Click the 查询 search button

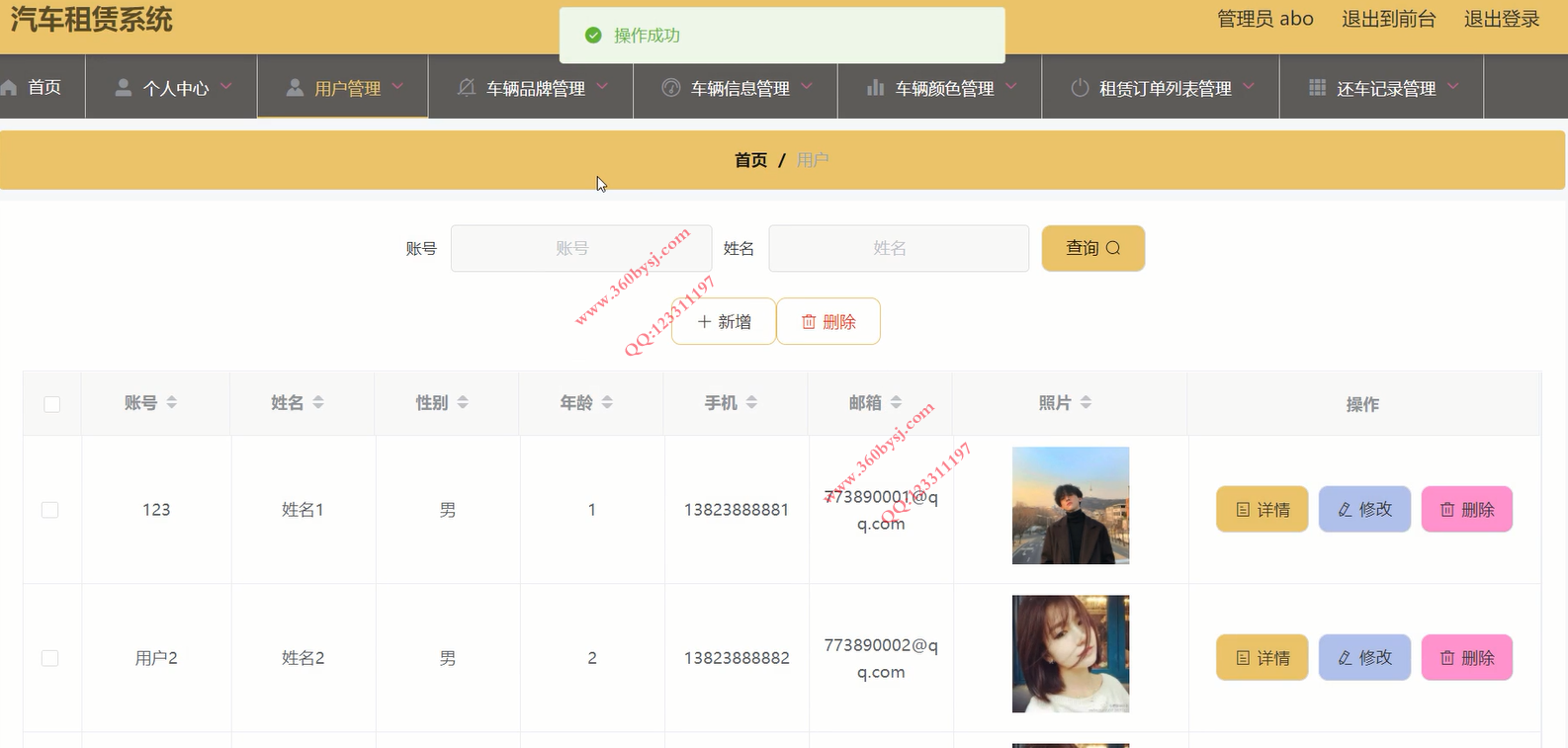(1093, 248)
